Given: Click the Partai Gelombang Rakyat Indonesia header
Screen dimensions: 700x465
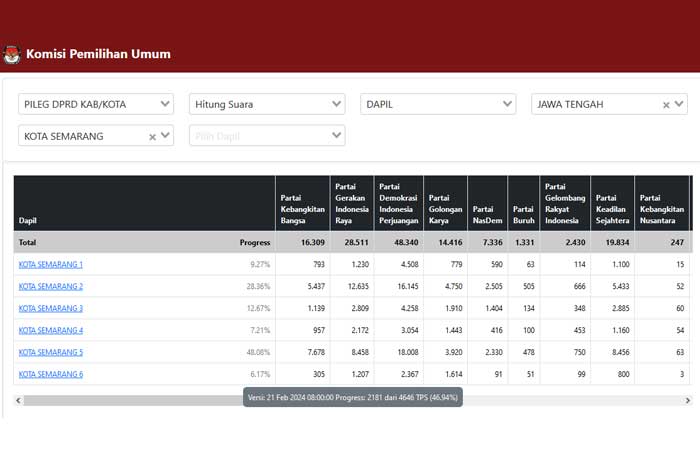Looking at the screenshot, I should click(x=565, y=203).
